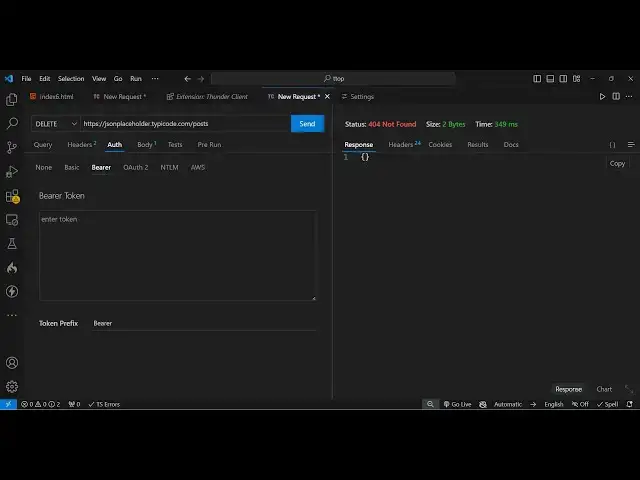The image size is (640, 480).
Task: Open Remote Explorer view
Action: click(x=12, y=220)
